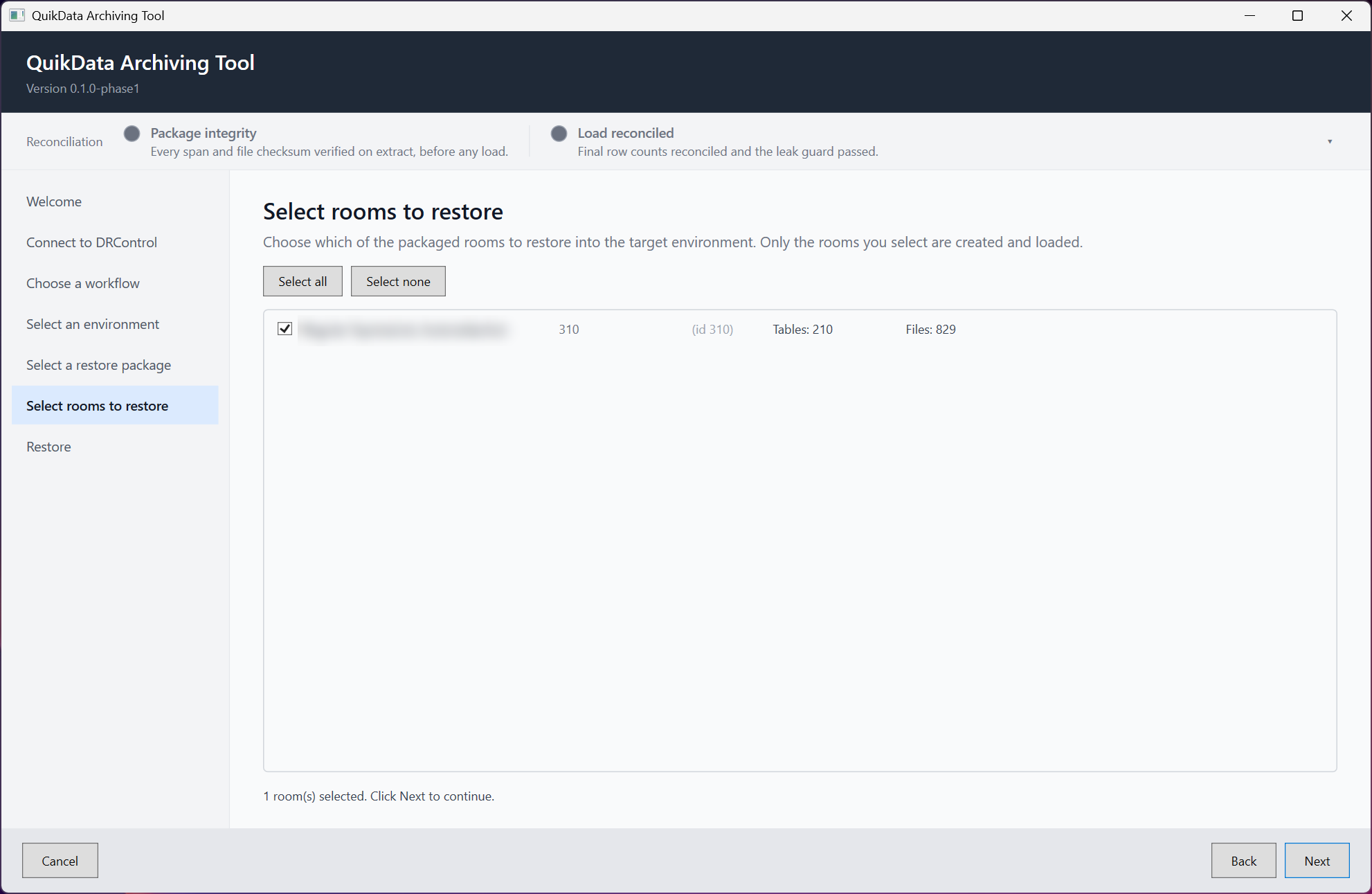Image resolution: width=1372 pixels, height=894 pixels.
Task: Click the Select none button
Action: tap(398, 281)
